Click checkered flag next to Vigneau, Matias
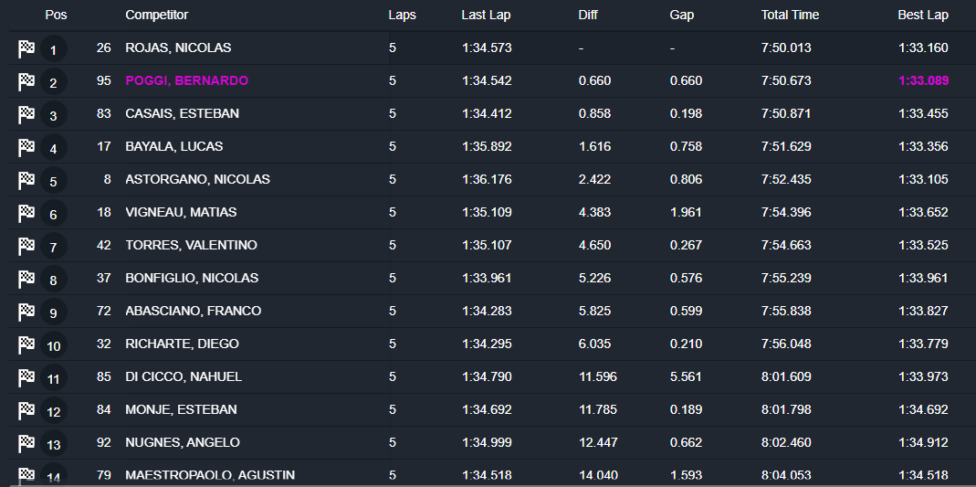The width and height of the screenshot is (976, 487). [x=26, y=213]
